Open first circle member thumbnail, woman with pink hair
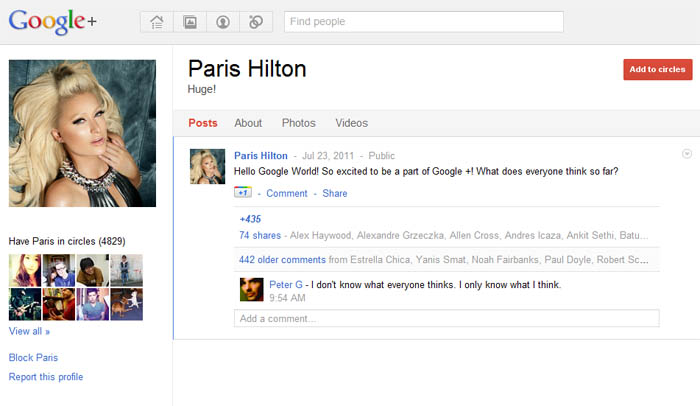Viewport: 700px width, 406px height. click(x=25, y=270)
